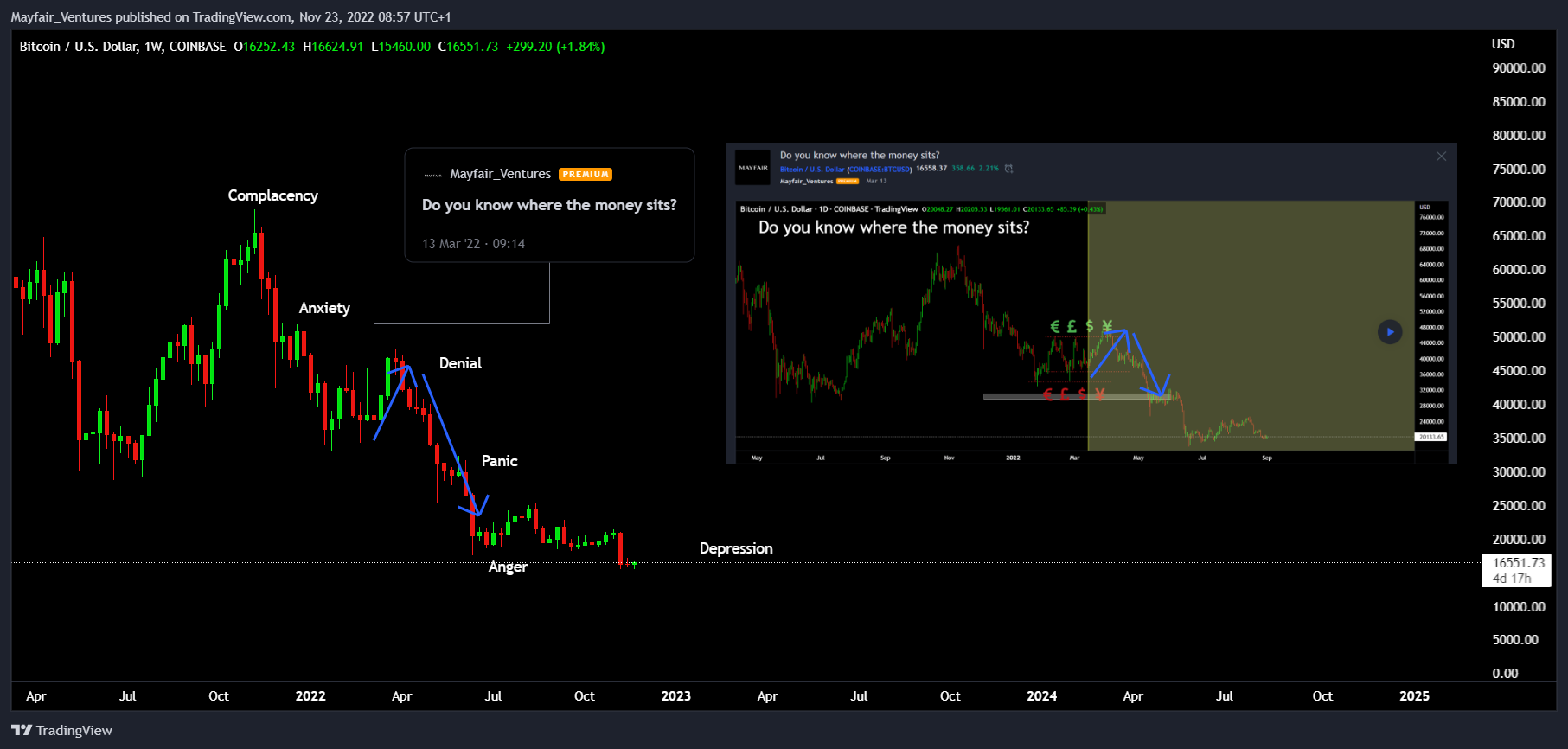Viewport: 1568px width, 749px height.
Task: Click the TradingView logo at bottom left
Action: click(x=62, y=730)
